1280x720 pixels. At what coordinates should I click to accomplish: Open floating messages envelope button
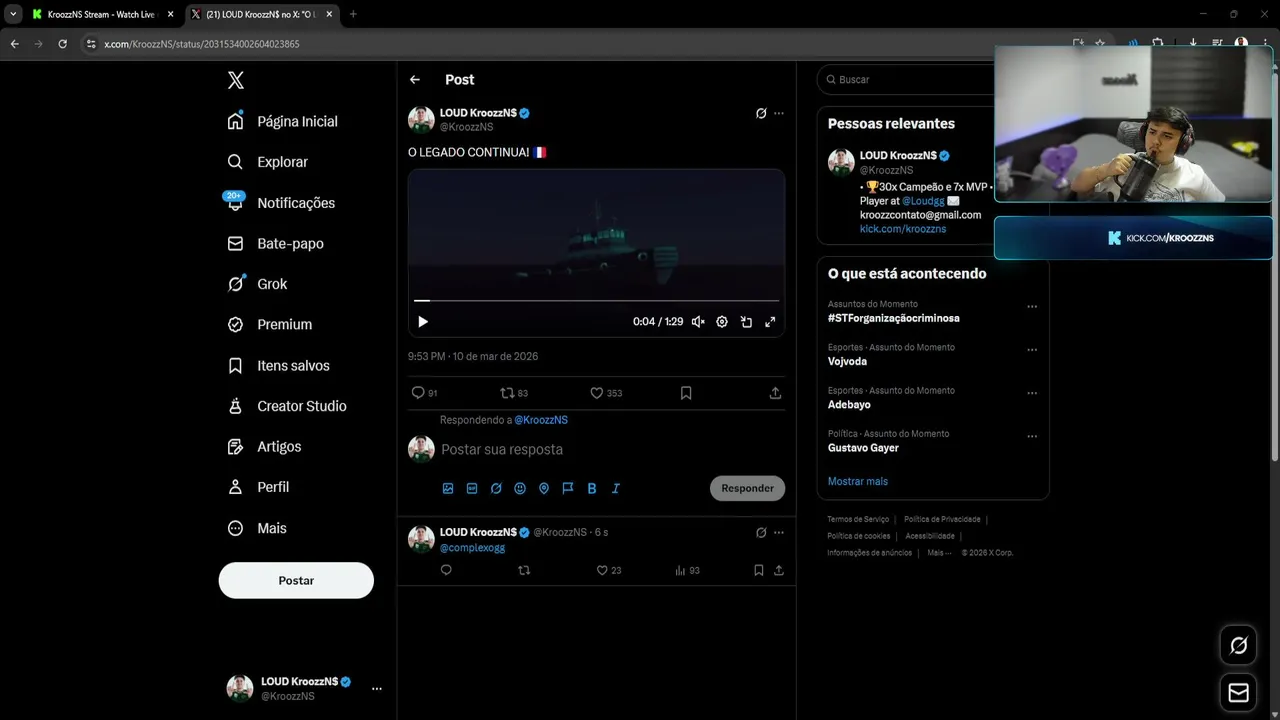1238,692
